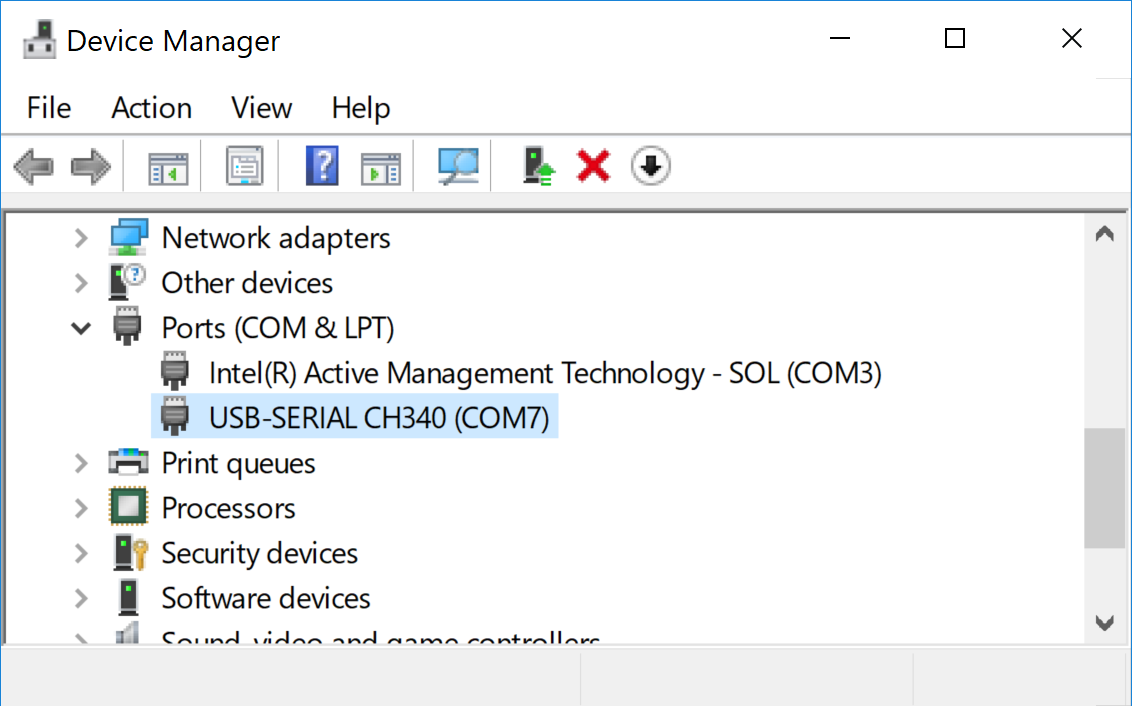This screenshot has height=706, width=1132.
Task: Click the scrollbar down arrow
Action: tap(1104, 622)
